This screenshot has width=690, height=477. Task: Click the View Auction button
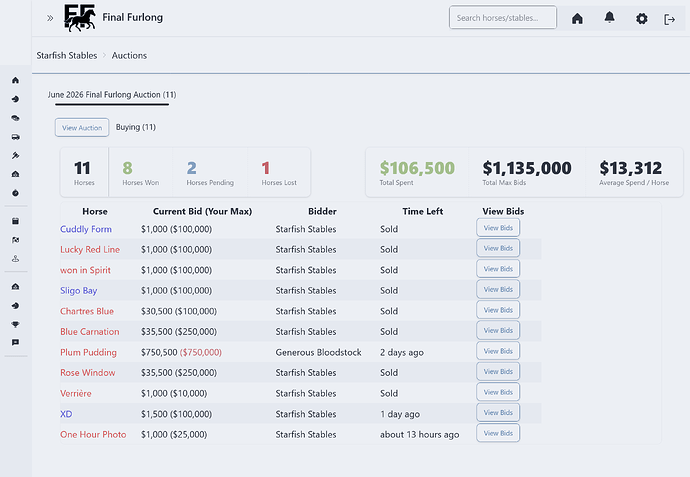[82, 128]
